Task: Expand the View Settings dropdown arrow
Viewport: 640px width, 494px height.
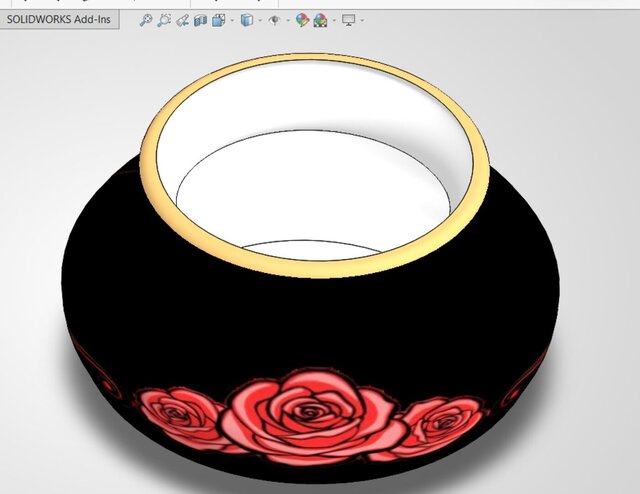Action: [x=362, y=20]
